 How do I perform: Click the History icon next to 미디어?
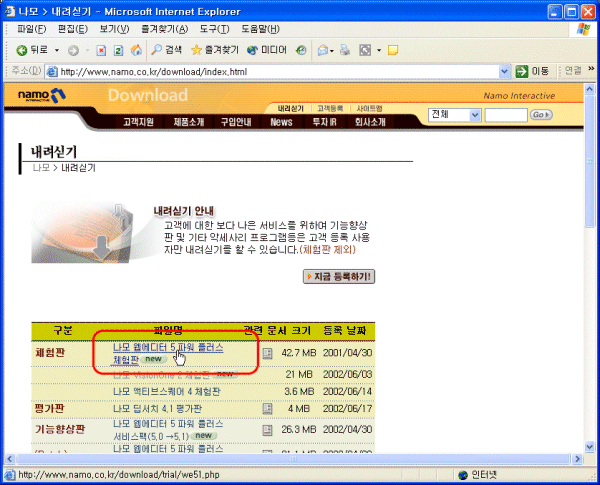pos(302,50)
